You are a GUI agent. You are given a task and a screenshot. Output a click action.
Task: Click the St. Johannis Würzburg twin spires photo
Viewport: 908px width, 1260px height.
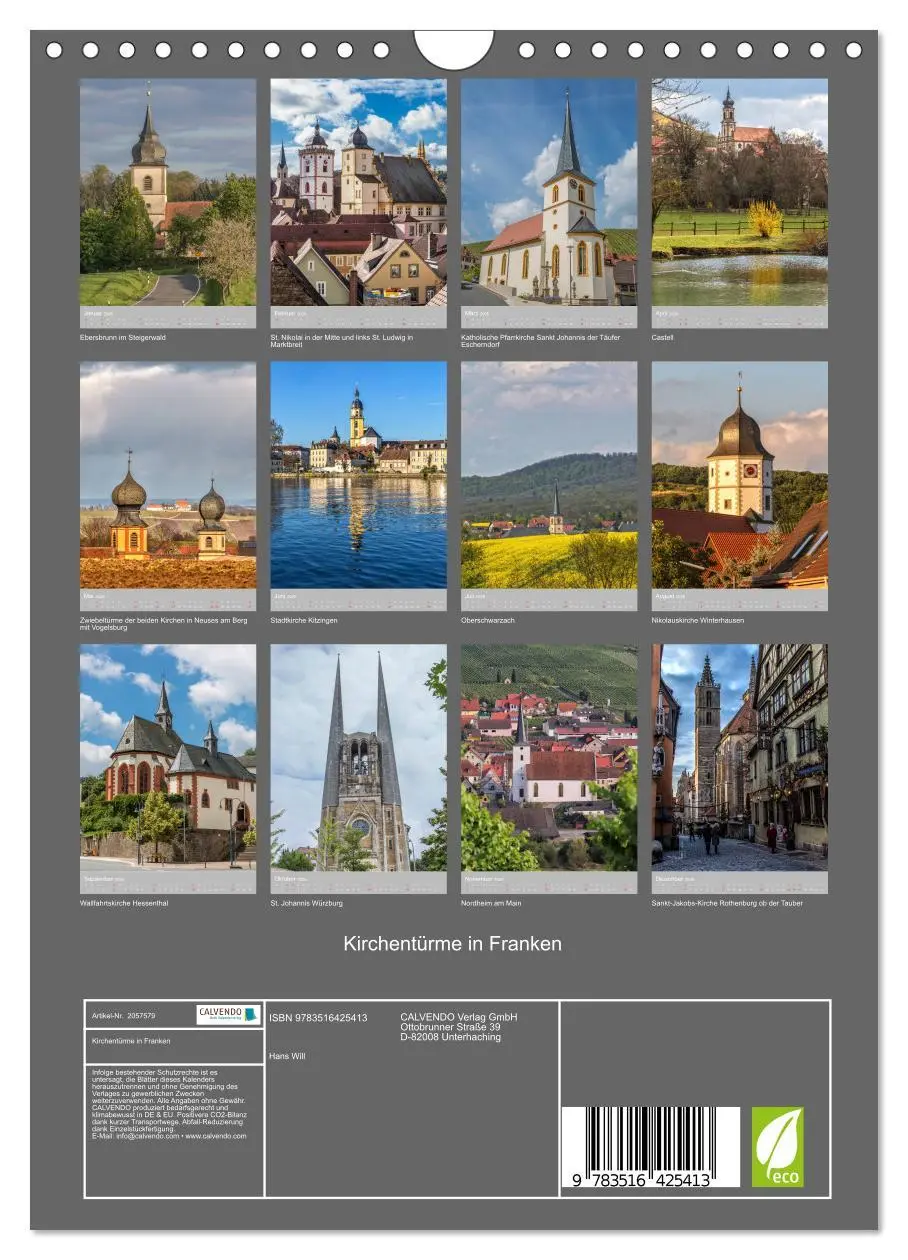(358, 757)
